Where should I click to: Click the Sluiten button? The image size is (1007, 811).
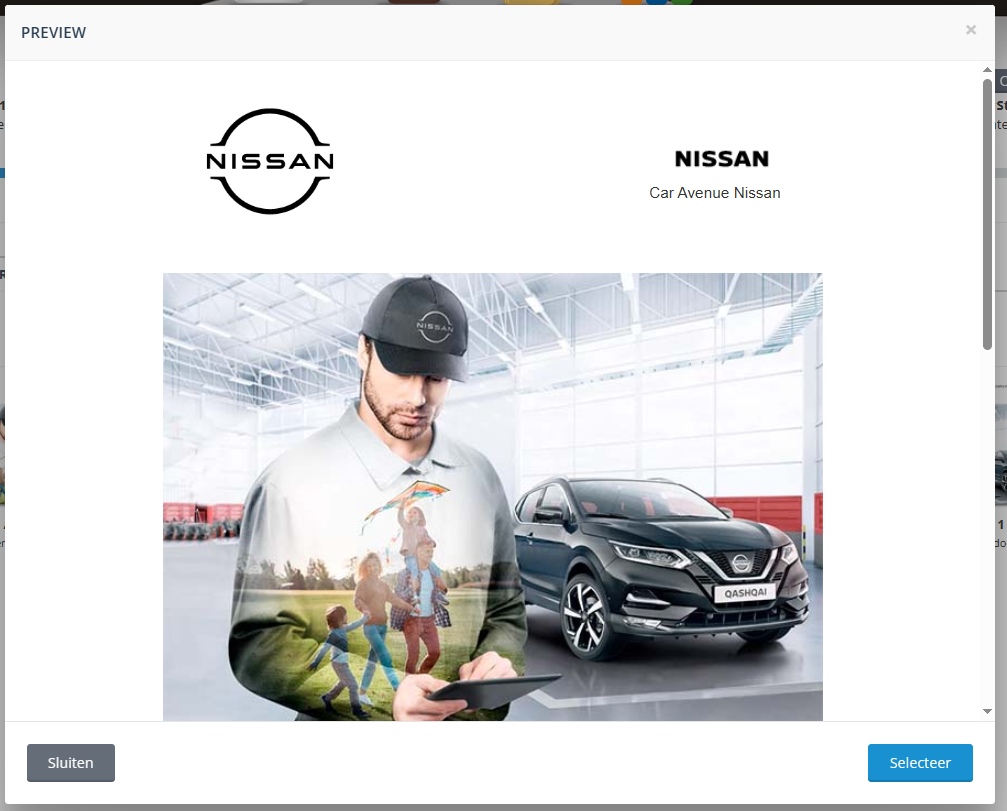coord(71,763)
